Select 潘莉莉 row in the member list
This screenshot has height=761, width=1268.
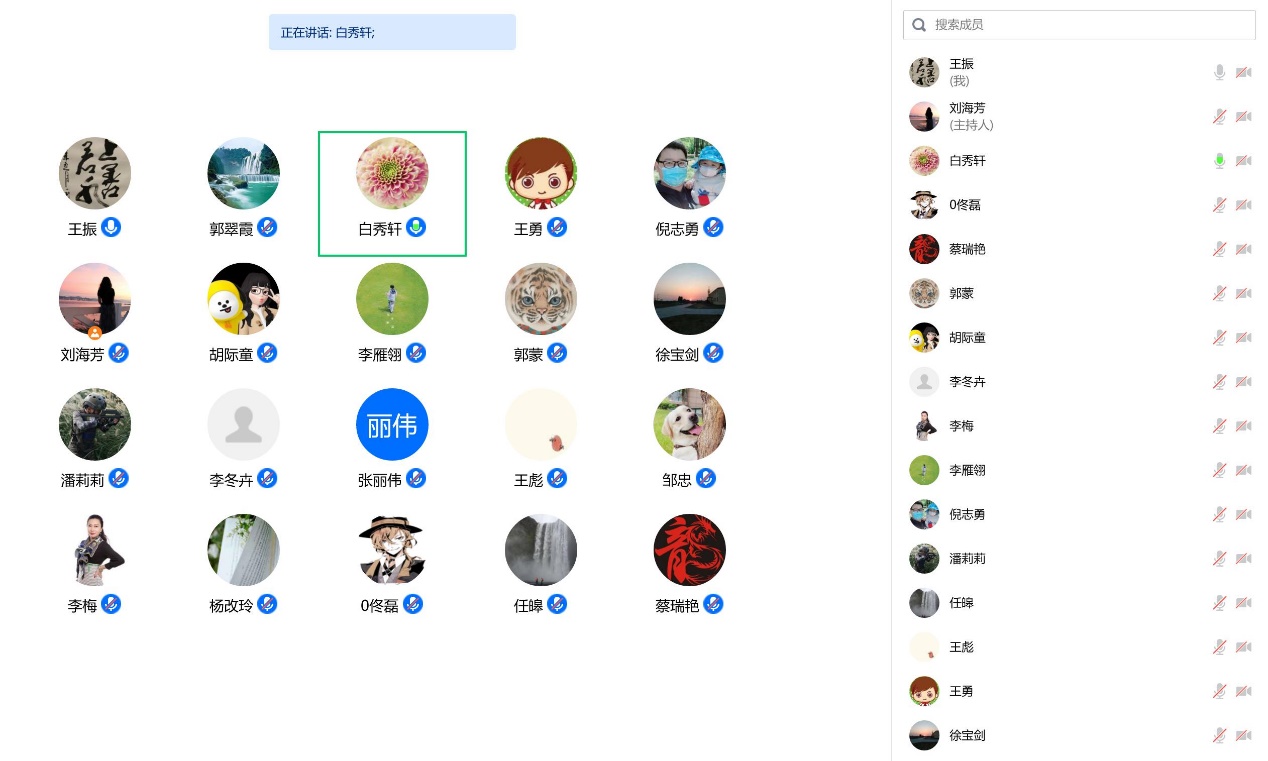pos(1079,558)
